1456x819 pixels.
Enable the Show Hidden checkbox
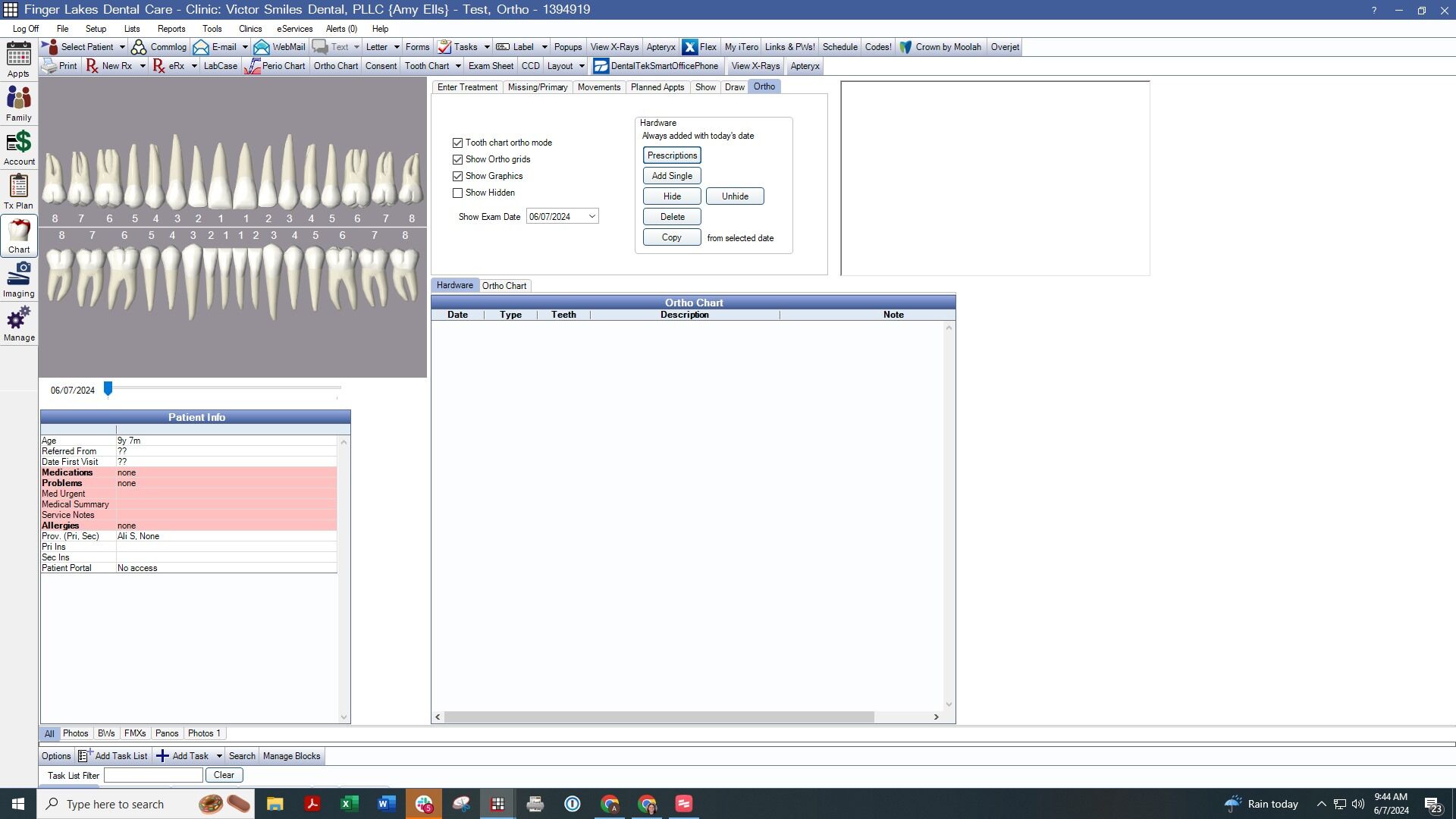[457, 193]
